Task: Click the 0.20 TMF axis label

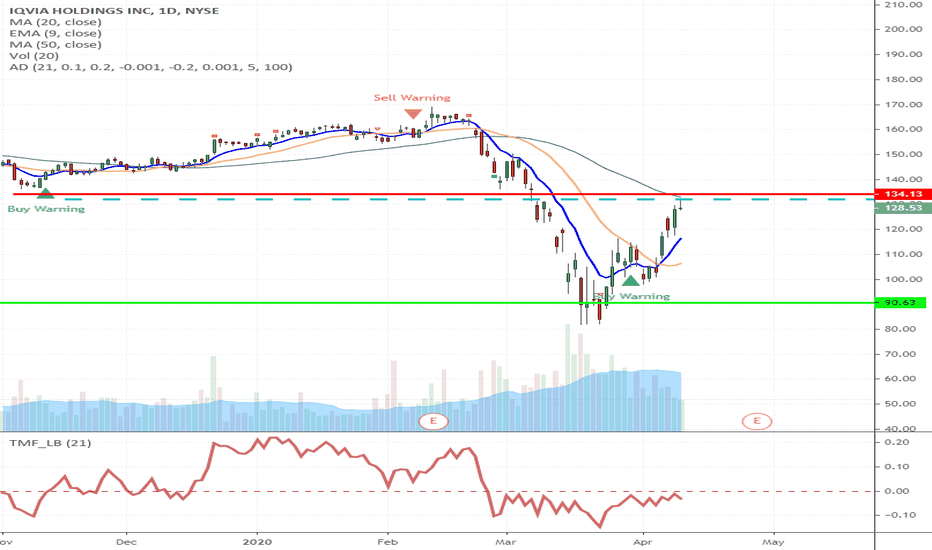Action: 896,442
